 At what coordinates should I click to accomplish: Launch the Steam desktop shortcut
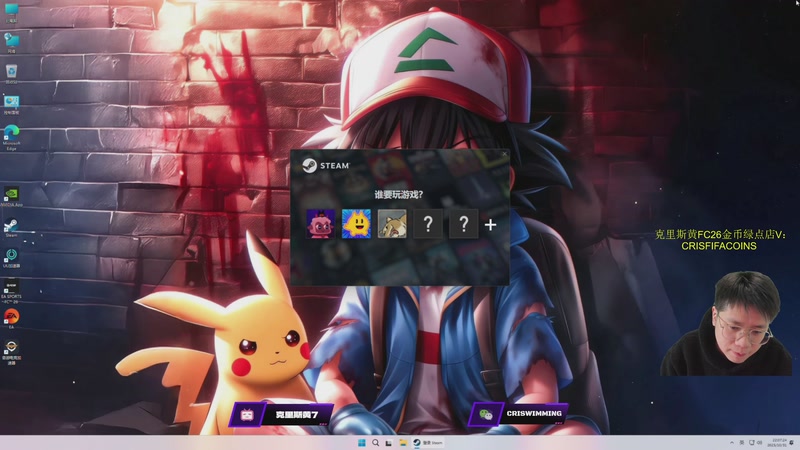point(11,228)
